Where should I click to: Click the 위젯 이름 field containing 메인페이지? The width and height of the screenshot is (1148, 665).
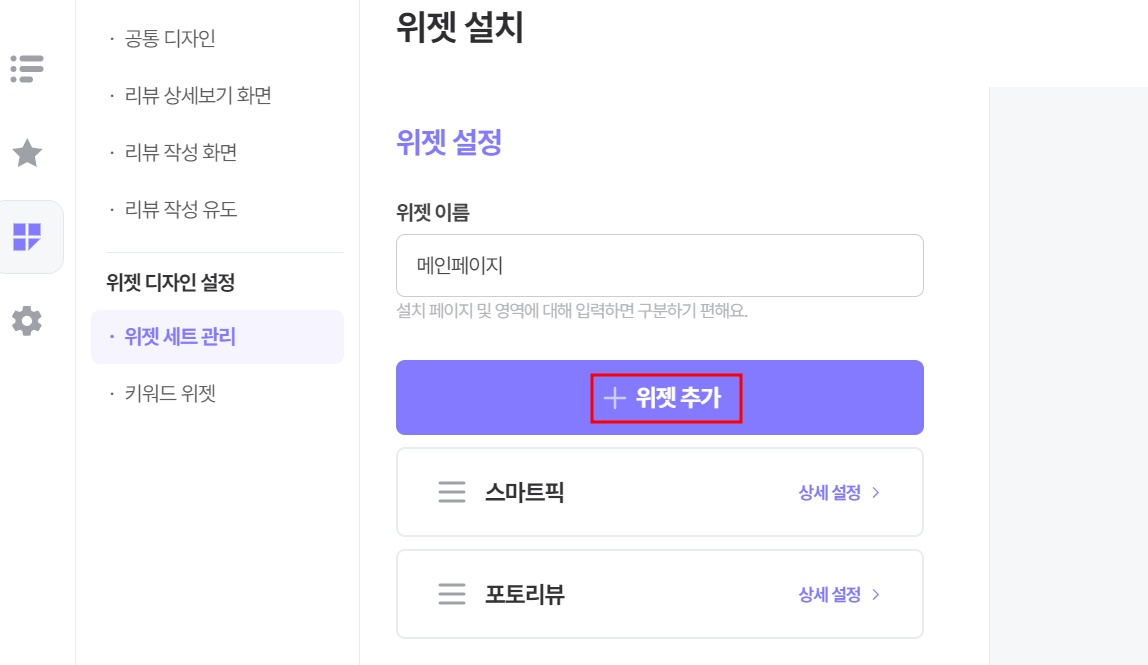(x=660, y=266)
